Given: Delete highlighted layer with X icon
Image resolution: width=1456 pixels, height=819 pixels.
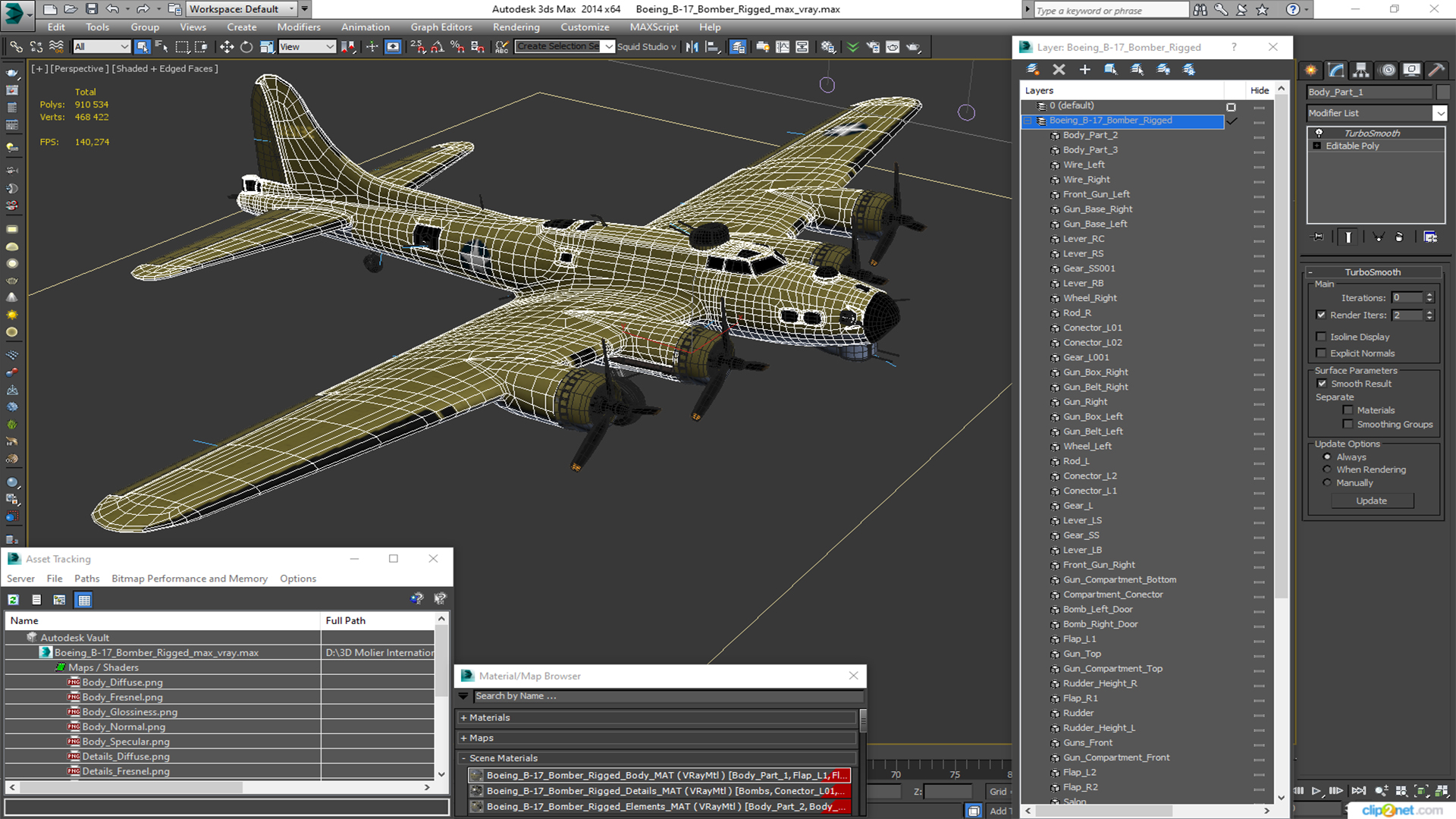Looking at the screenshot, I should point(1059,70).
